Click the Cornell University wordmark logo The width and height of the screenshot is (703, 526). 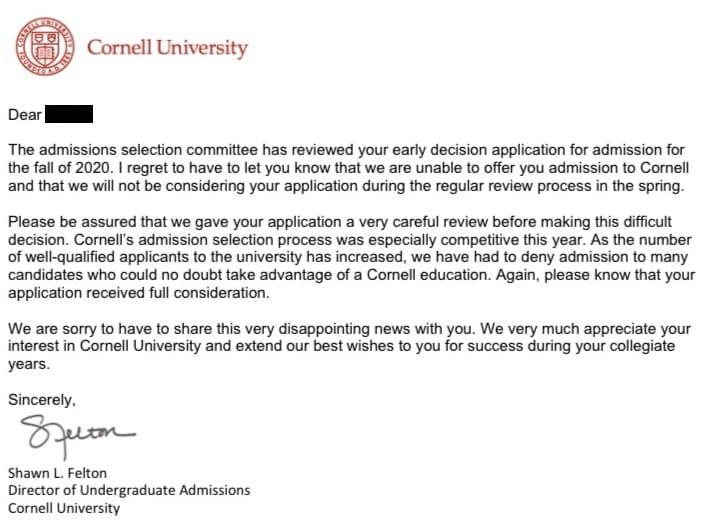[x=167, y=48]
